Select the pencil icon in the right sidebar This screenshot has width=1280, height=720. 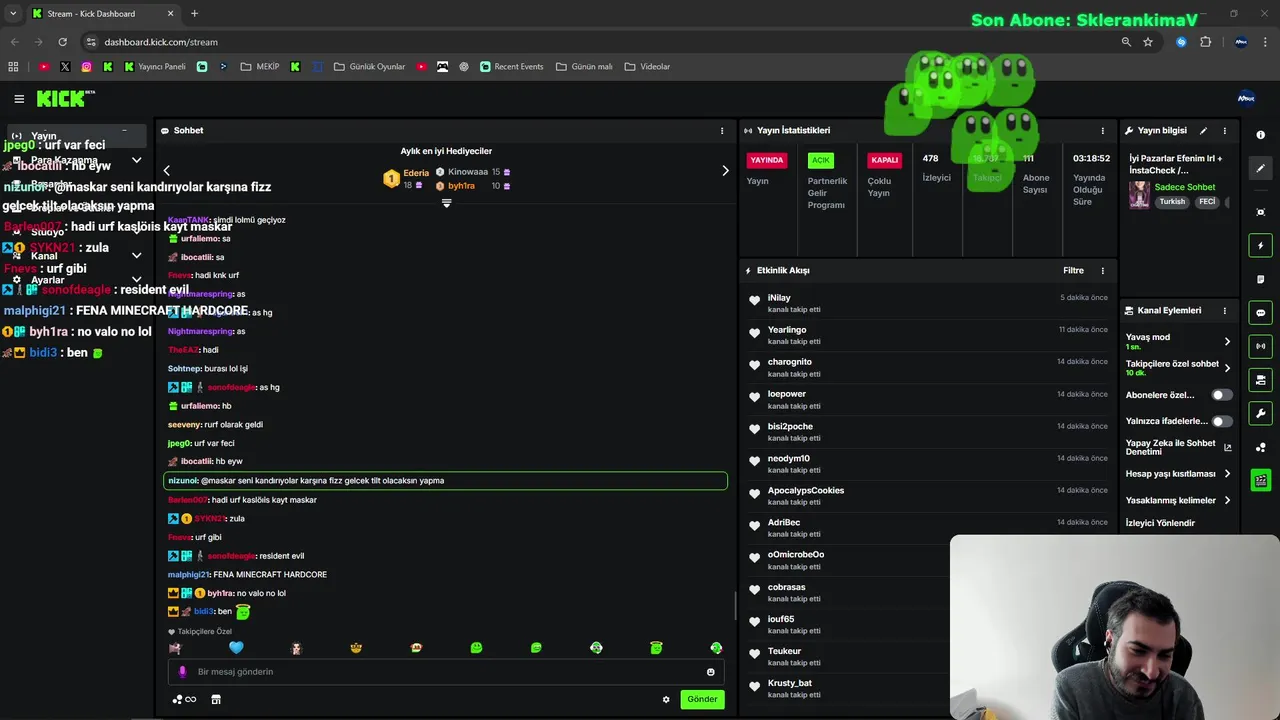[1260, 168]
